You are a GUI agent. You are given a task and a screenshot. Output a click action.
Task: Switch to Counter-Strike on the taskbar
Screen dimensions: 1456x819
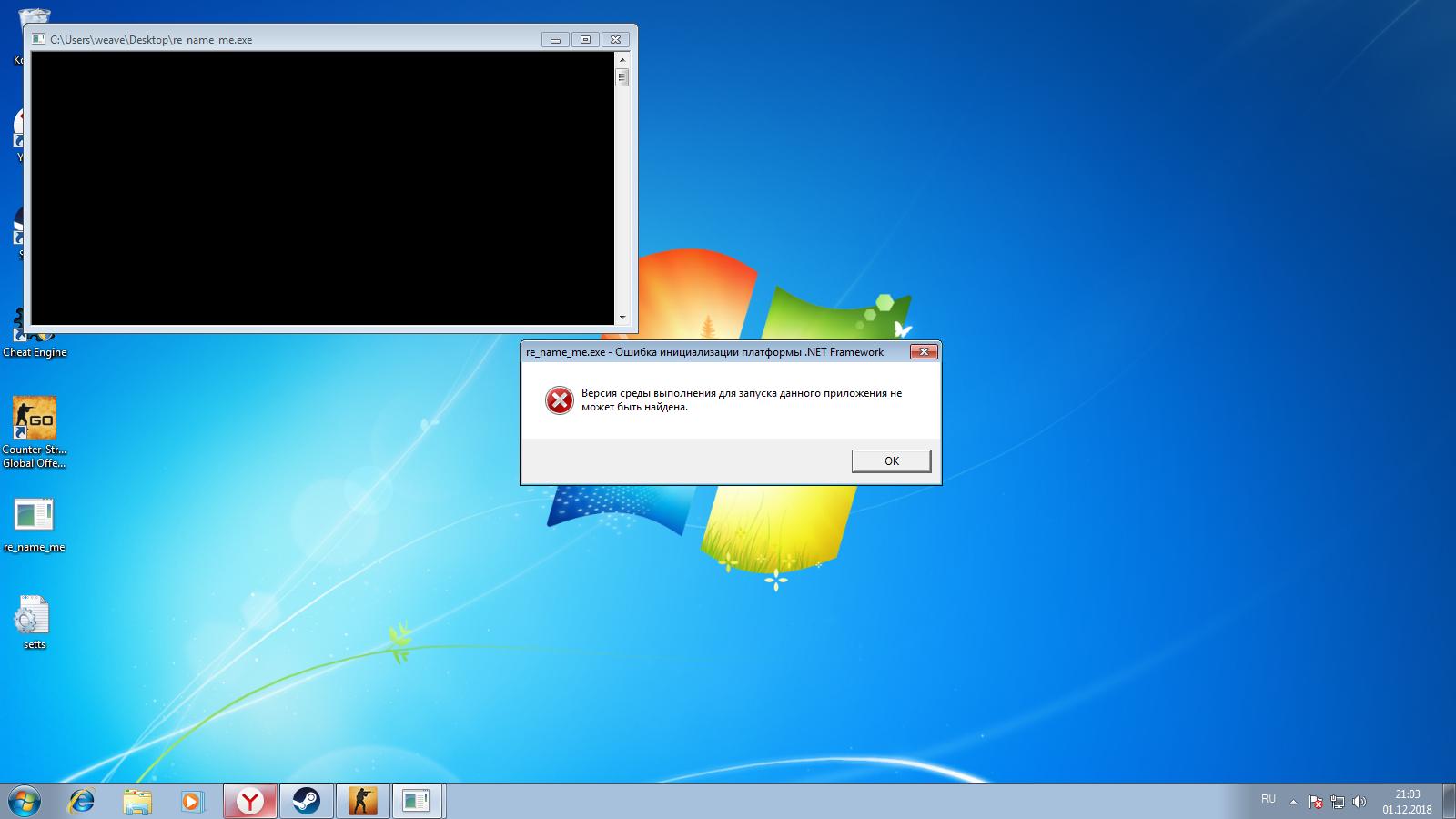click(x=363, y=802)
